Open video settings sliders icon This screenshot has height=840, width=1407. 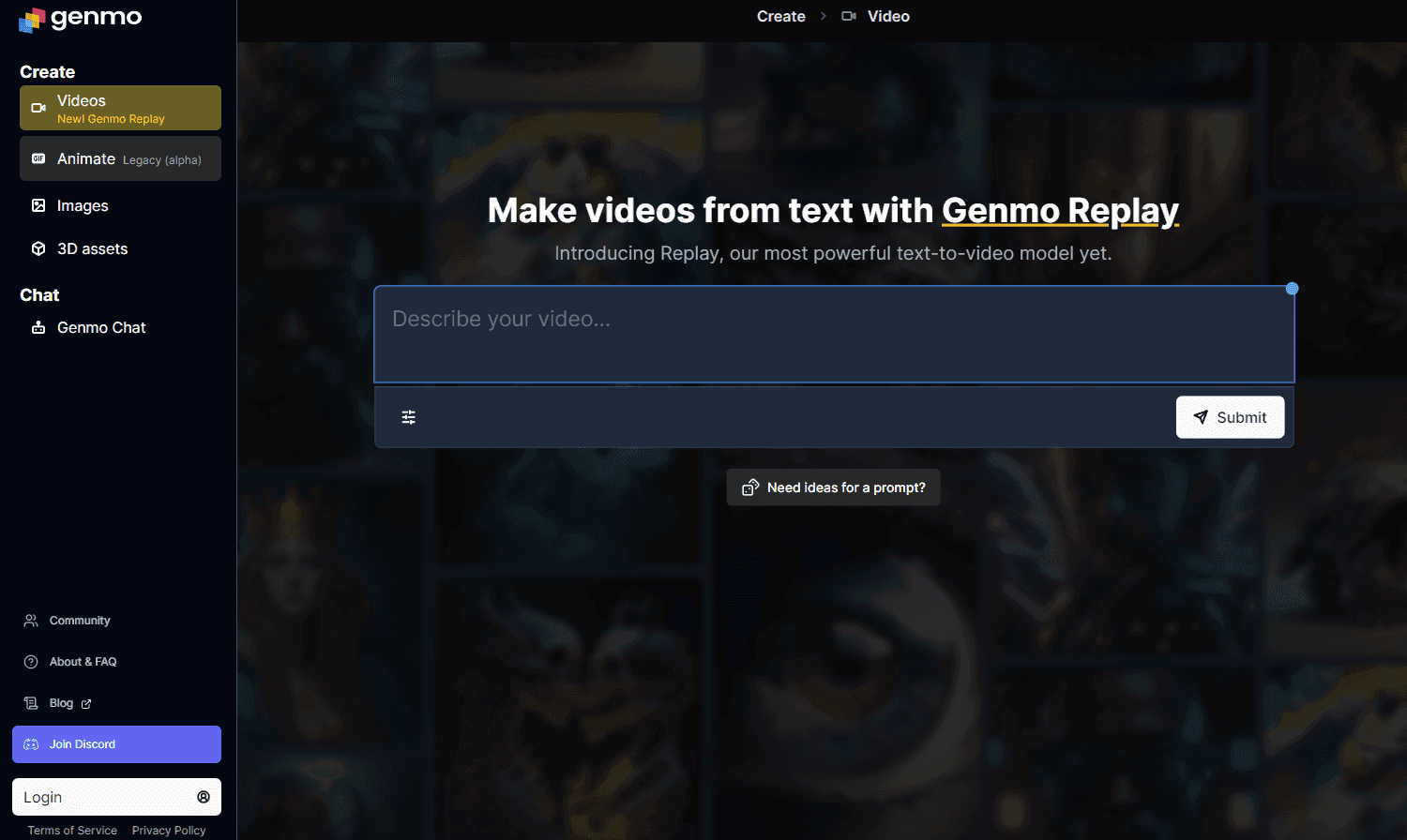(x=409, y=417)
